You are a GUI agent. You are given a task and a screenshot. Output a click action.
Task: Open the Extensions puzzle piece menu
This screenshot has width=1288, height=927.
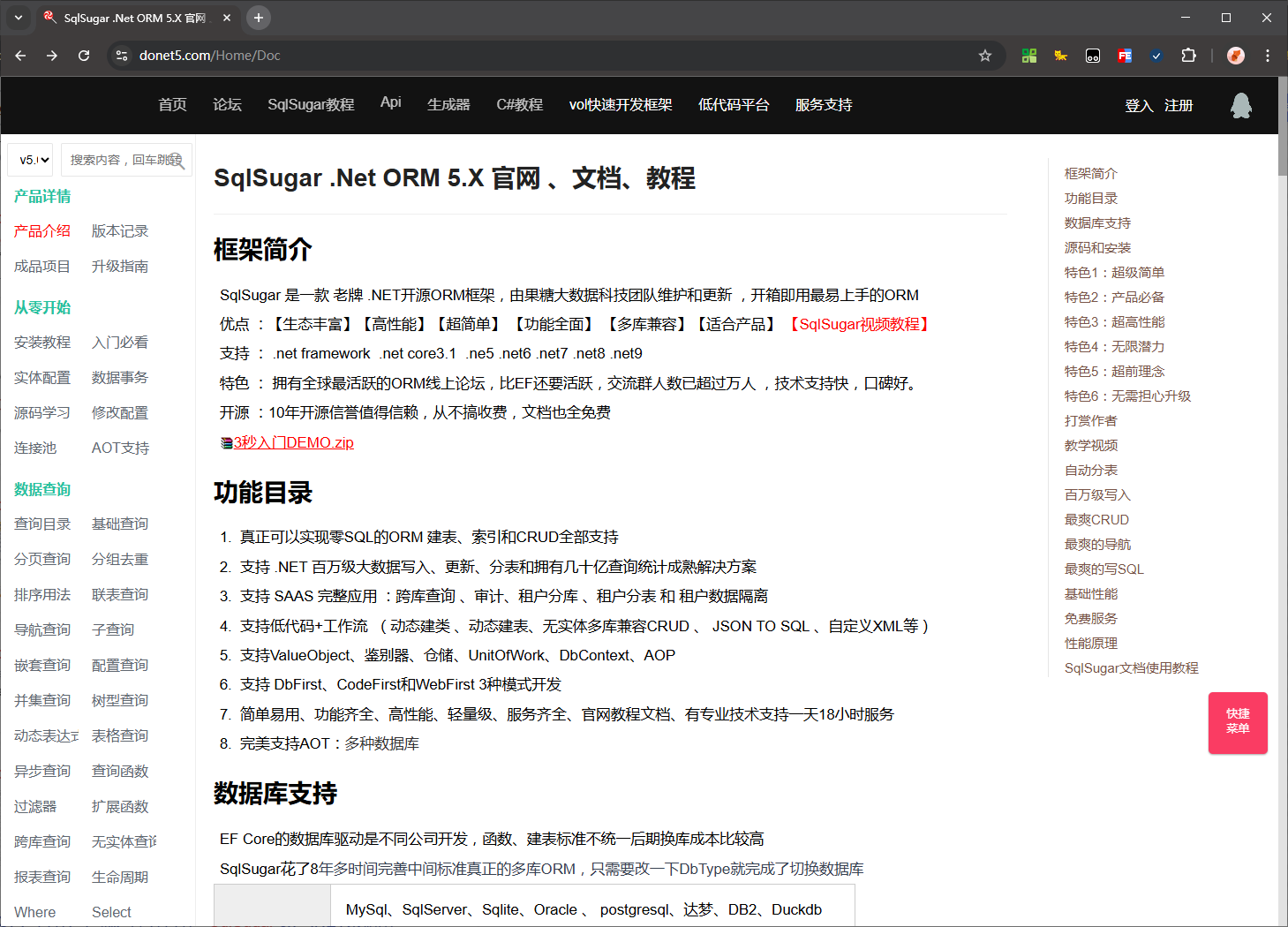[x=1188, y=56]
